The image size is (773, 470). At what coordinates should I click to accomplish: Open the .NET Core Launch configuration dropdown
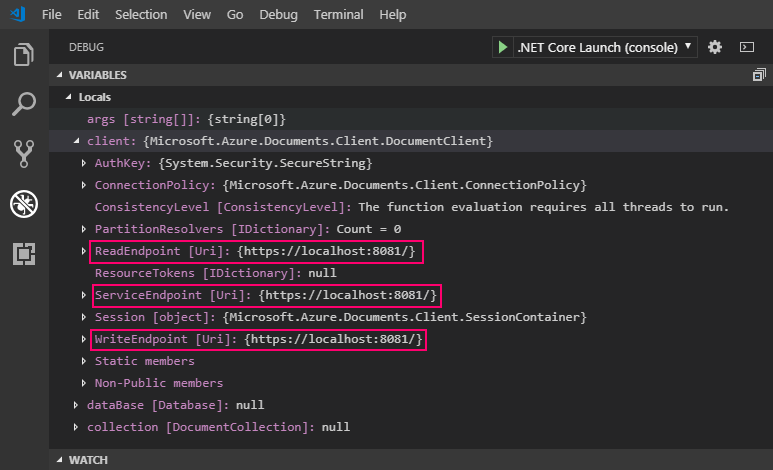coord(605,47)
